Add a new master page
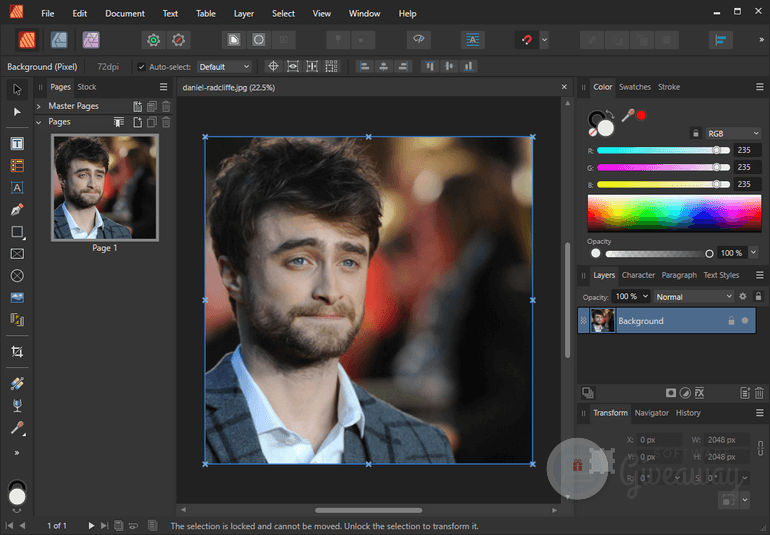The width and height of the screenshot is (770, 535). pyautogui.click(x=138, y=106)
